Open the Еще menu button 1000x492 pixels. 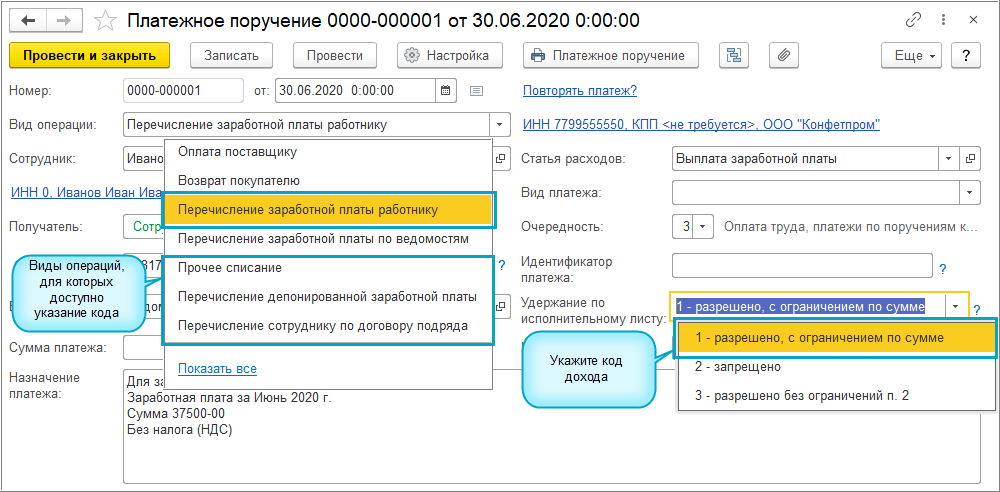913,56
